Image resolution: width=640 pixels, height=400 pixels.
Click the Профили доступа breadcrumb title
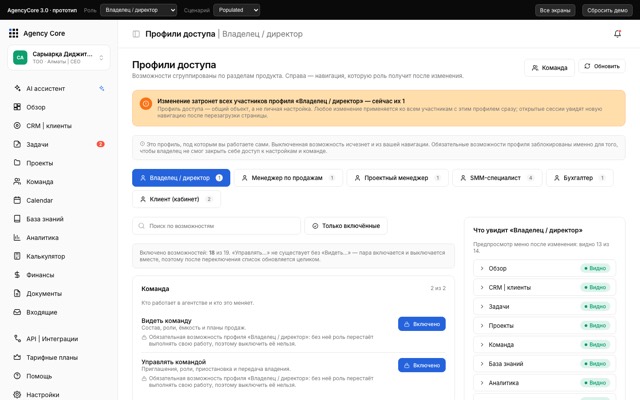(180, 34)
